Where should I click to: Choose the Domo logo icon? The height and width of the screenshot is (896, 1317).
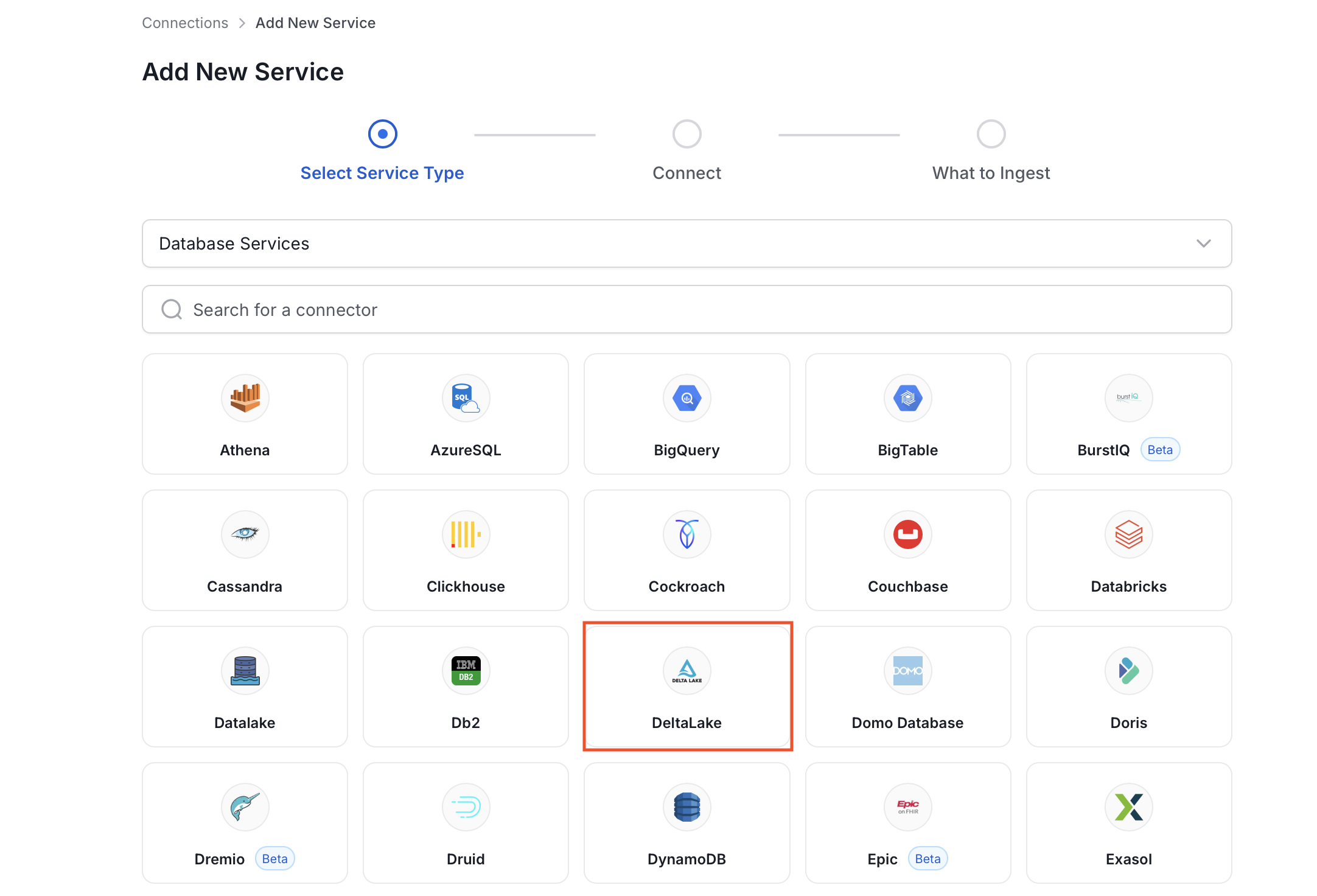pos(907,671)
